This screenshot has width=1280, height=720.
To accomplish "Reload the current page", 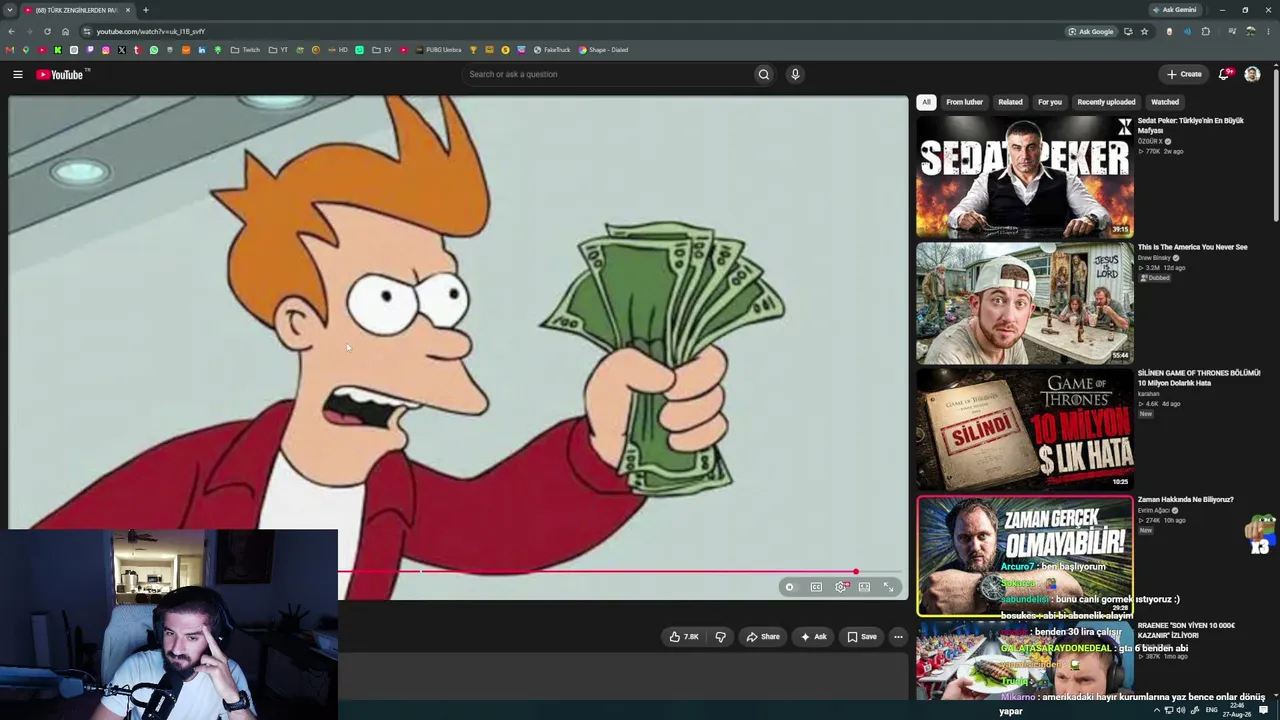I will 47,31.
